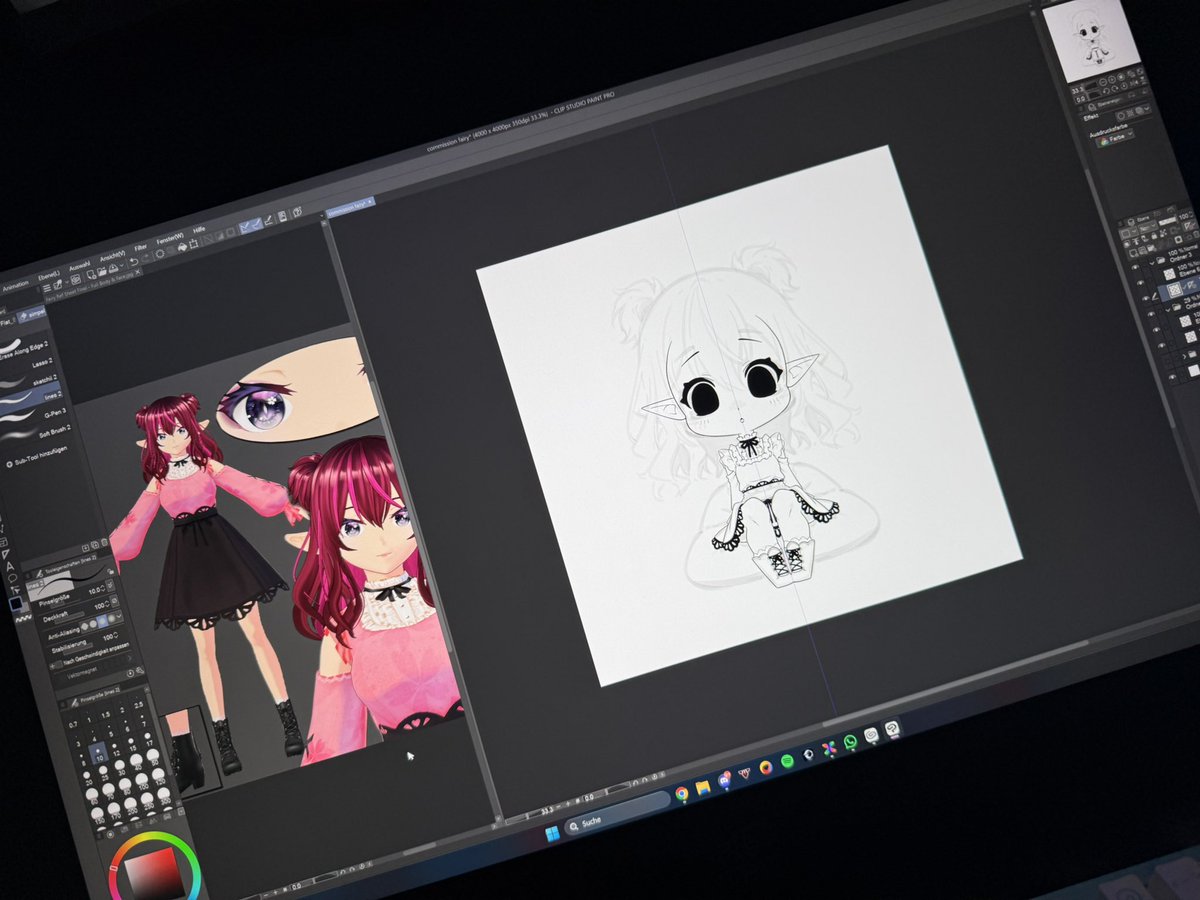Pick brush size 100 preset
Screen dimensions: 1200x900
(x=142, y=781)
